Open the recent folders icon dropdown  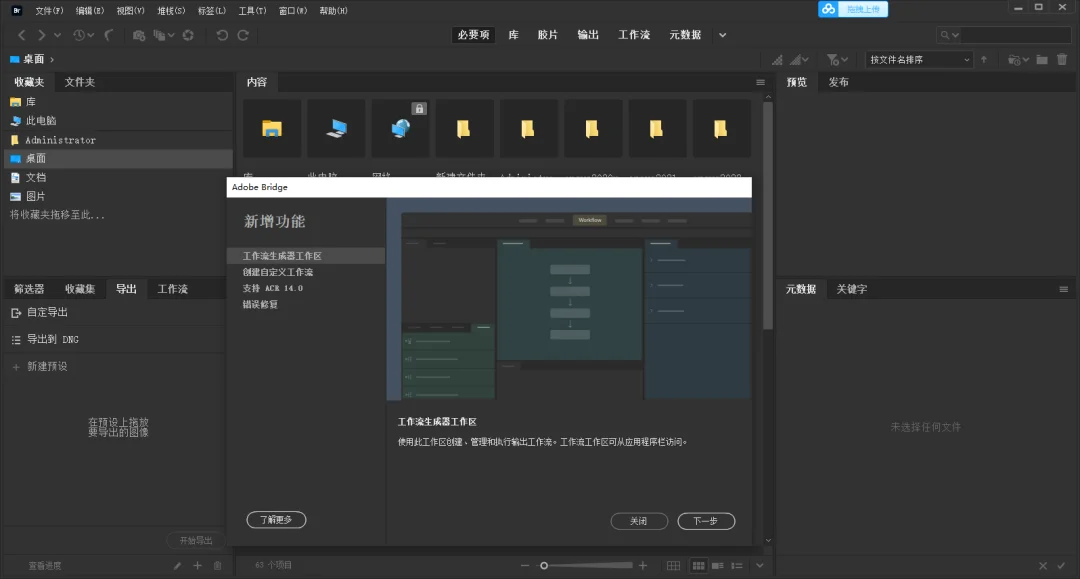[1019, 60]
